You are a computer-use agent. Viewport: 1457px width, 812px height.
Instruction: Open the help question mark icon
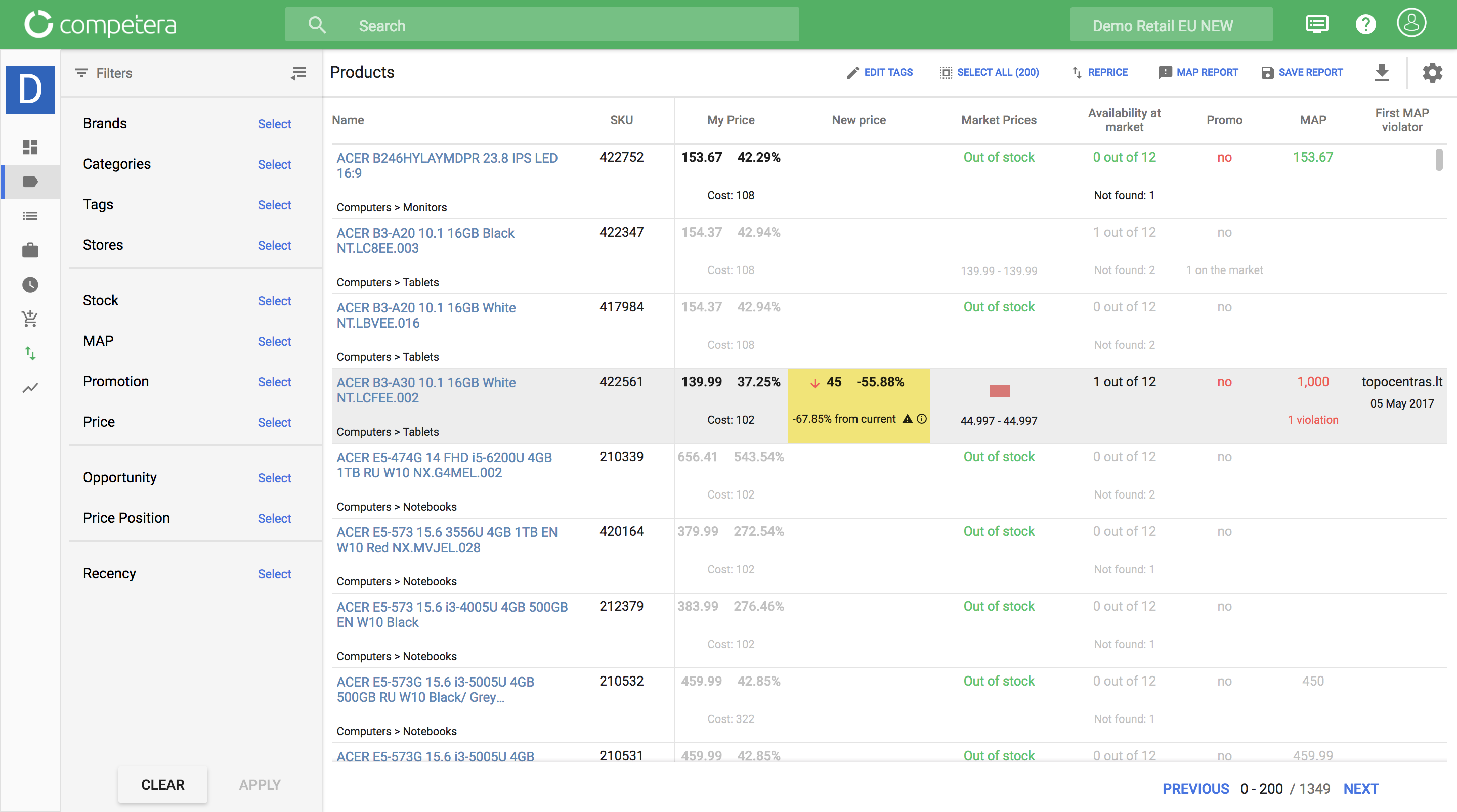pyautogui.click(x=1365, y=24)
